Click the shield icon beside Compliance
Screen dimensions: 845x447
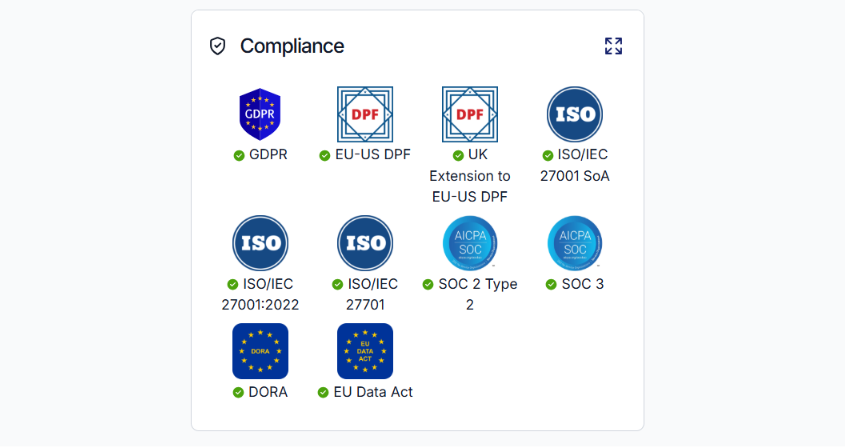click(x=218, y=46)
